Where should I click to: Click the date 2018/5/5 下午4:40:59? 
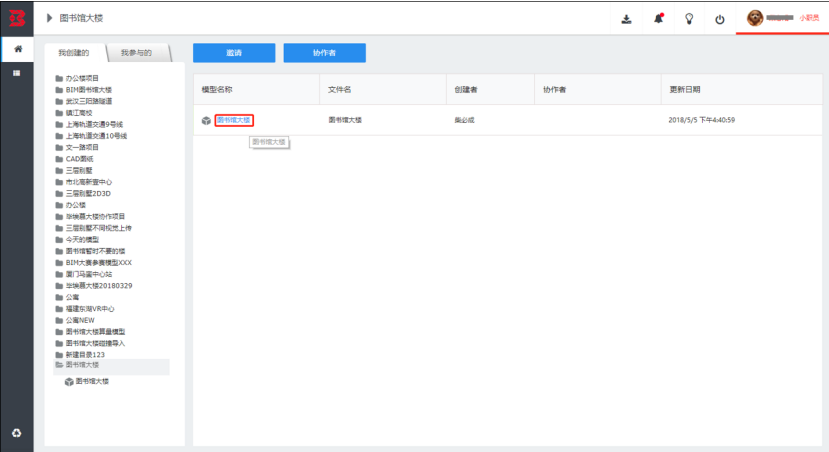tap(702, 120)
